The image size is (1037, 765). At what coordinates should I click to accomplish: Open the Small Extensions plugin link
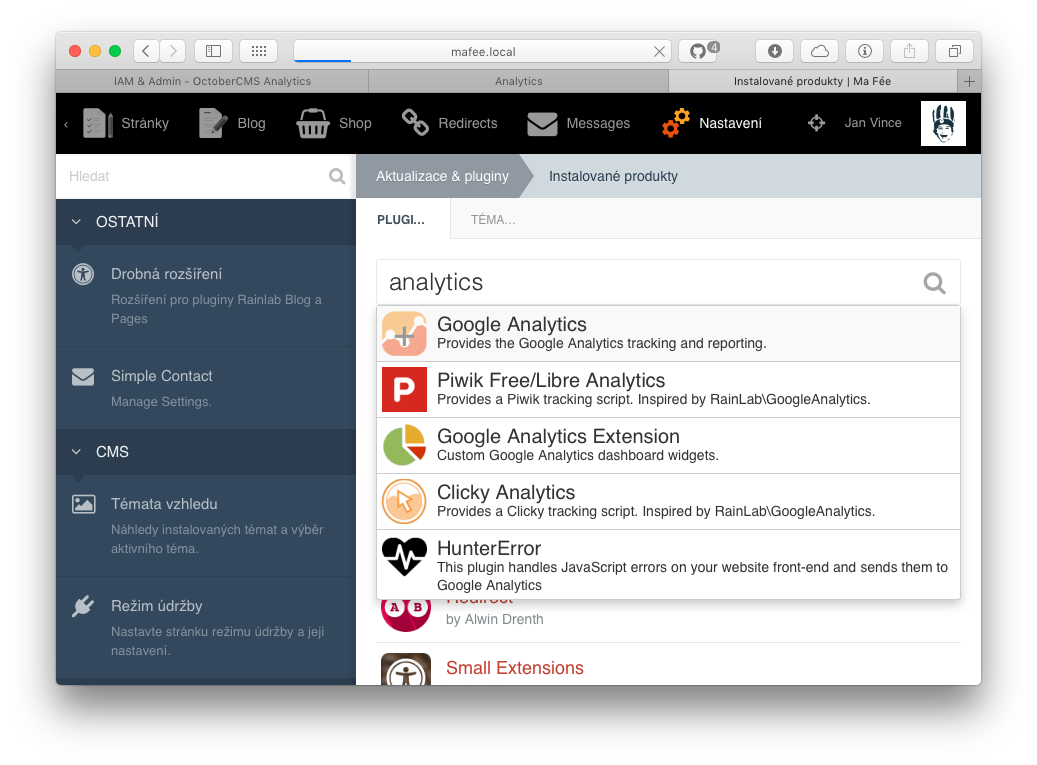click(515, 668)
